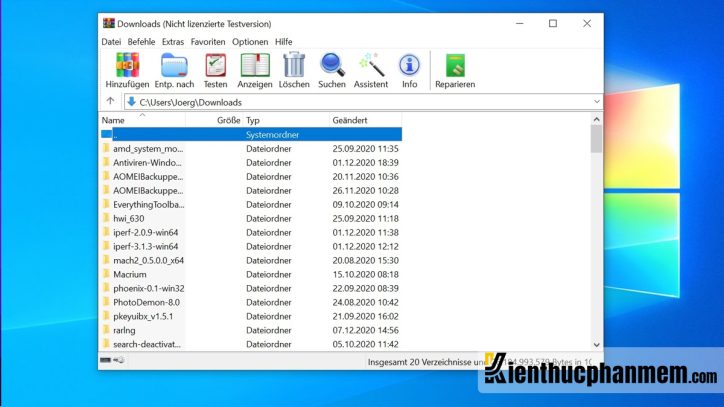Open the Favoriten menu

208,42
